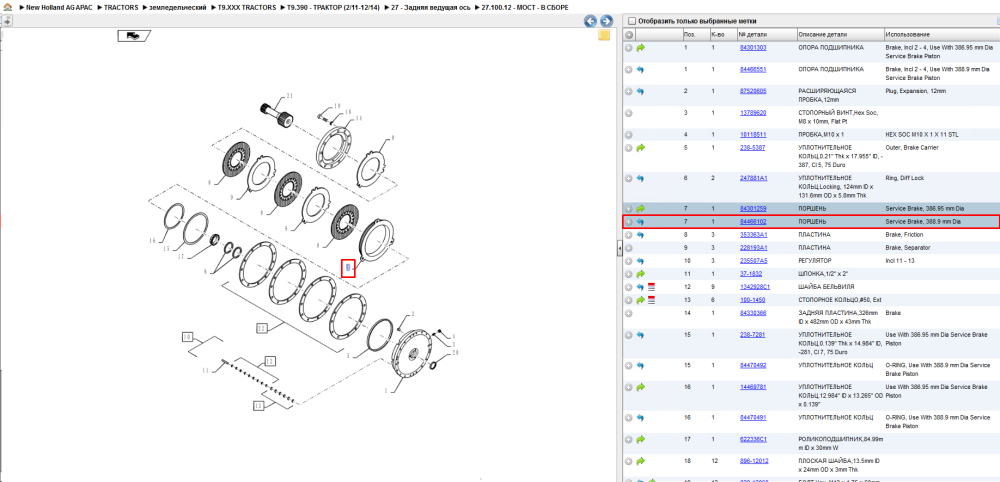This screenshot has height=482, width=1000.
Task: Open part number link 84466551
Action: [753, 69]
